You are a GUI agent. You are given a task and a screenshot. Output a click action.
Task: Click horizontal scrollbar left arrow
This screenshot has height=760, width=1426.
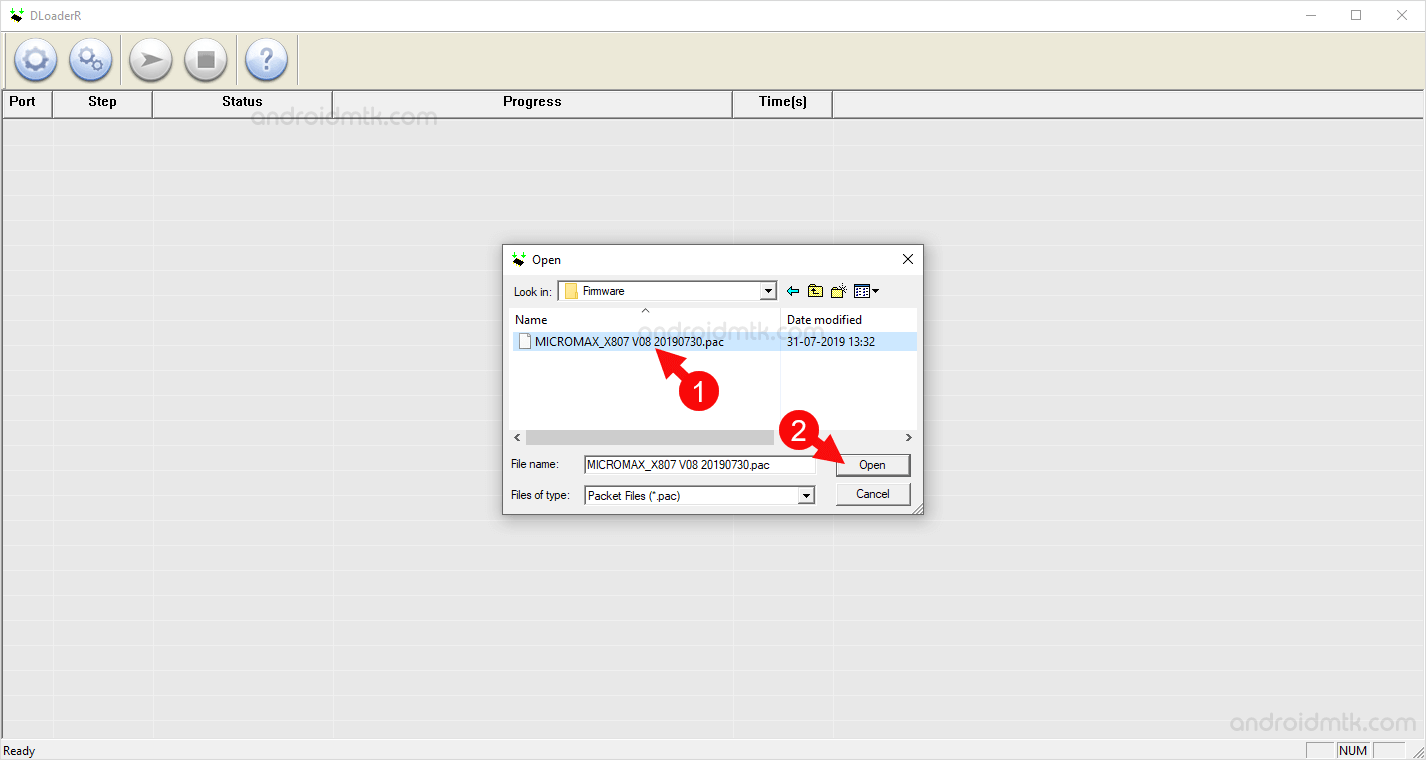pyautogui.click(x=517, y=438)
